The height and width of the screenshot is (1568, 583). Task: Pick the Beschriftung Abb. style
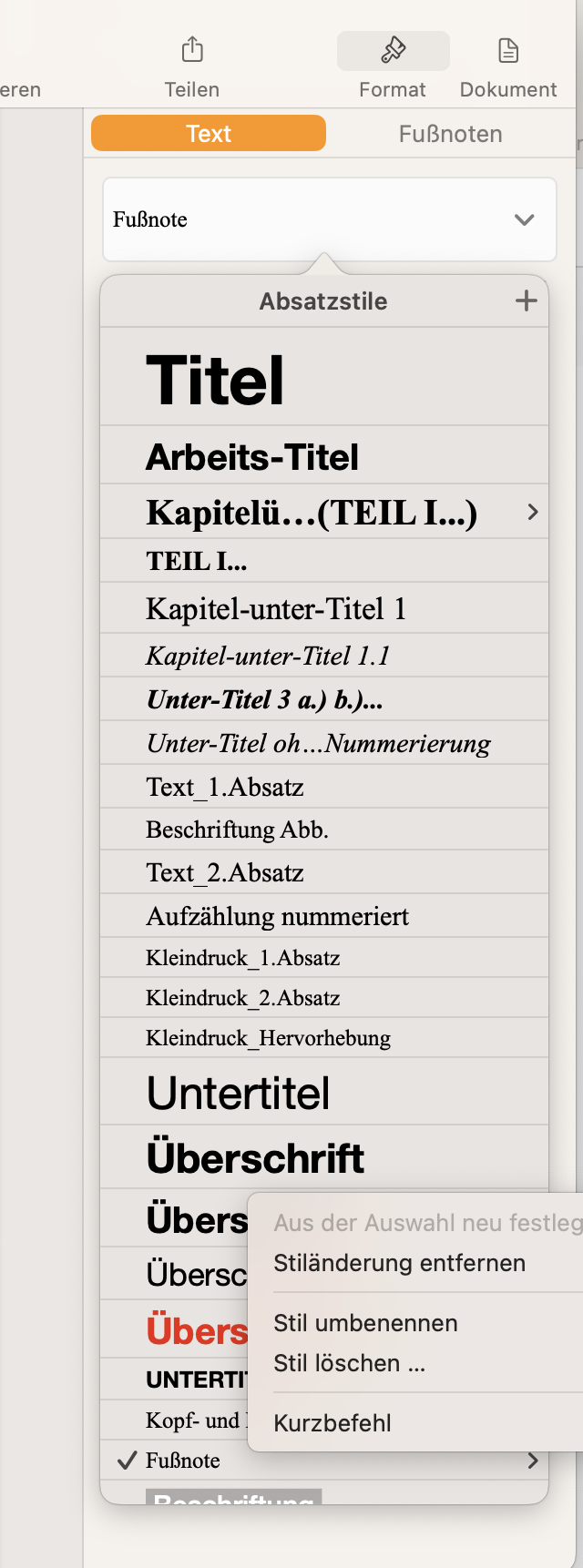237,830
